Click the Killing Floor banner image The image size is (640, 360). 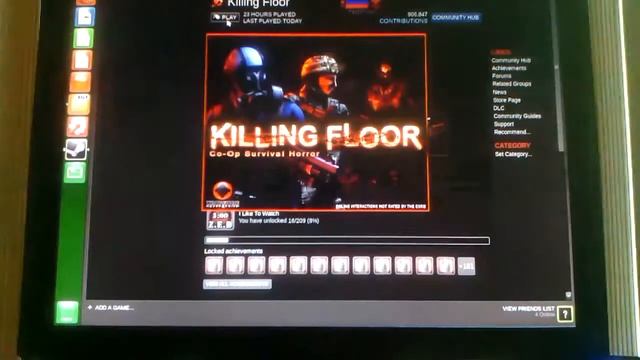(316, 122)
